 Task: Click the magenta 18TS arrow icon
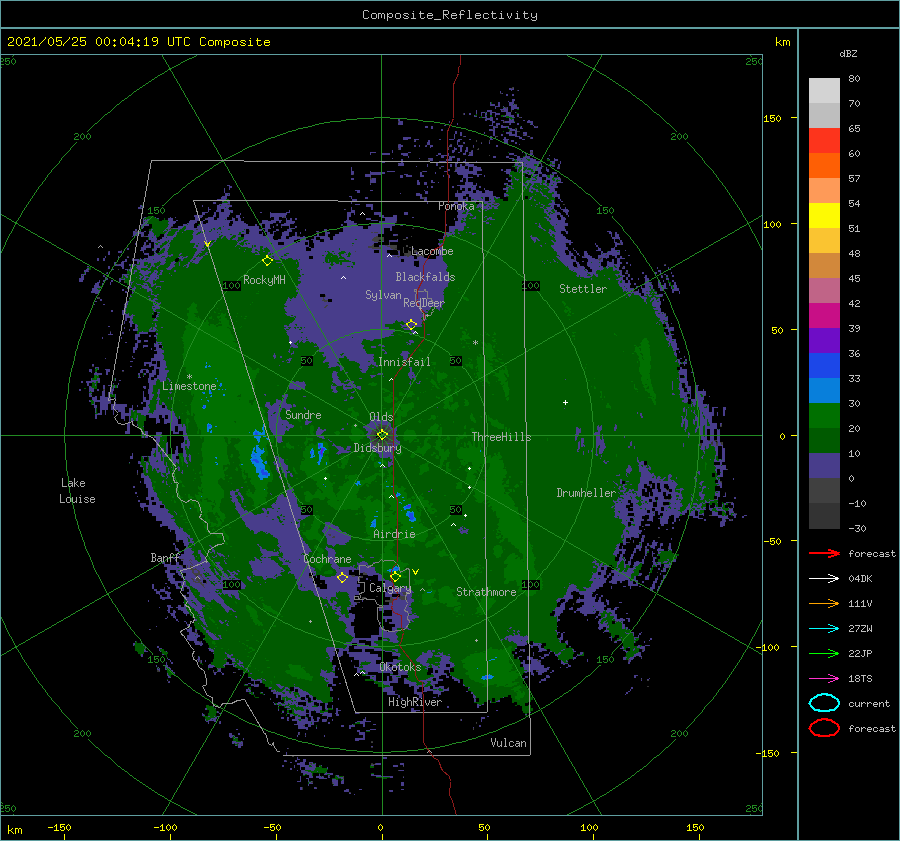click(x=824, y=679)
